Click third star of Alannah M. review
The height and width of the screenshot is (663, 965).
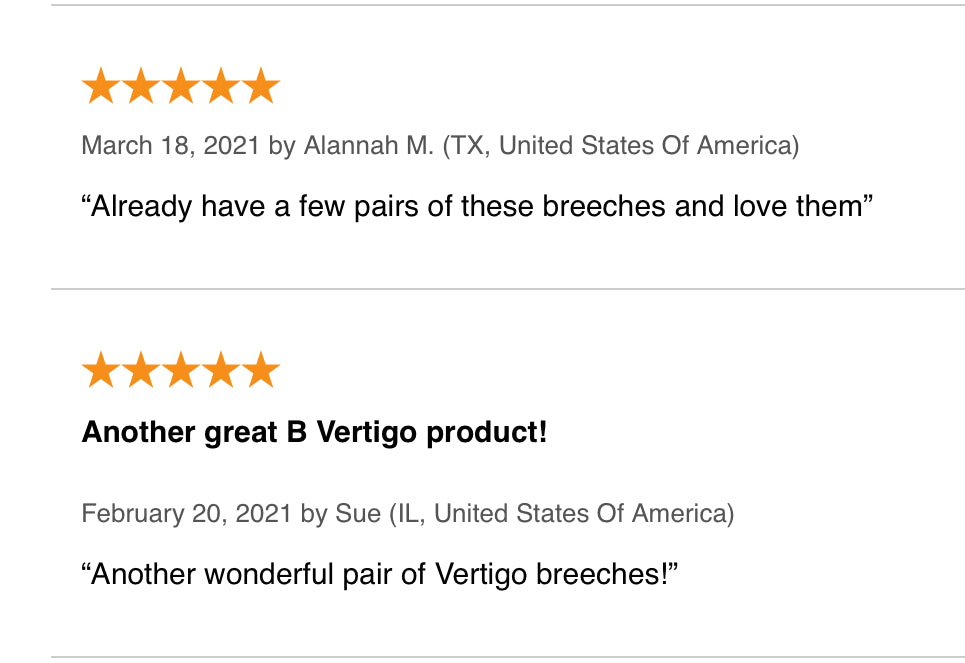[181, 86]
